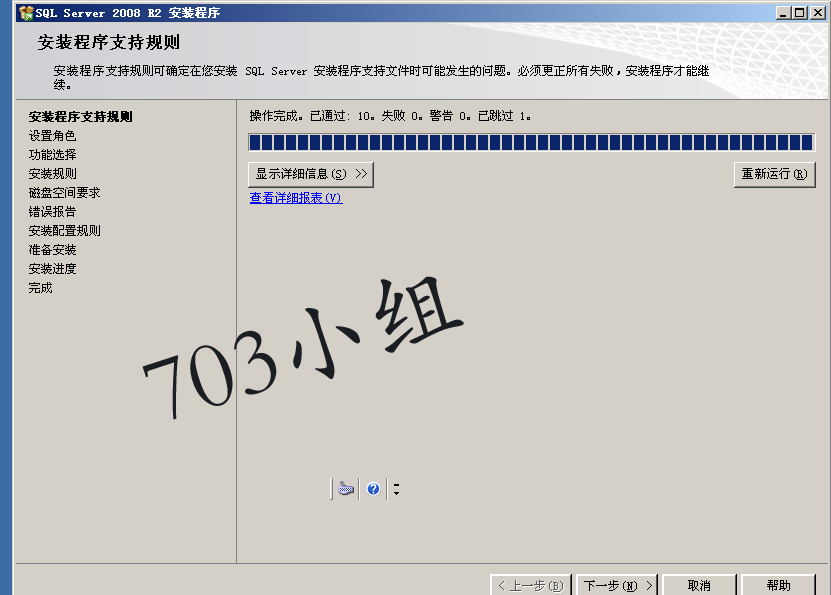Close the SQL Server setup window
Image resolution: width=831 pixels, height=595 pixels.
817,13
